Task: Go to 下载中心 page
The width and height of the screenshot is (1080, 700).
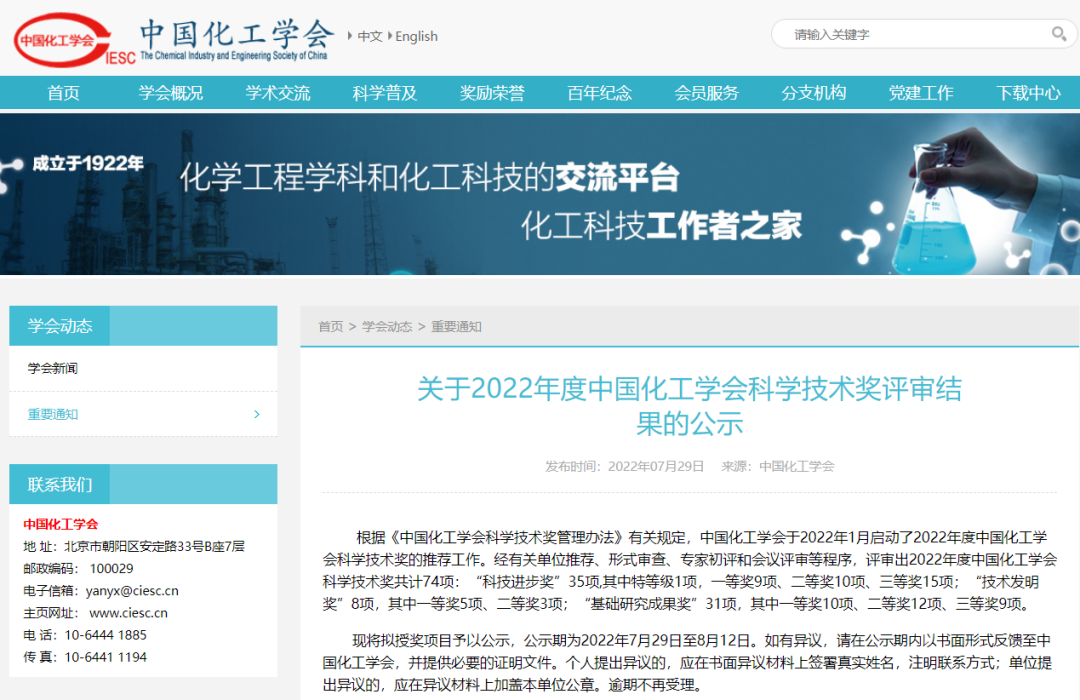Action: click(1028, 93)
